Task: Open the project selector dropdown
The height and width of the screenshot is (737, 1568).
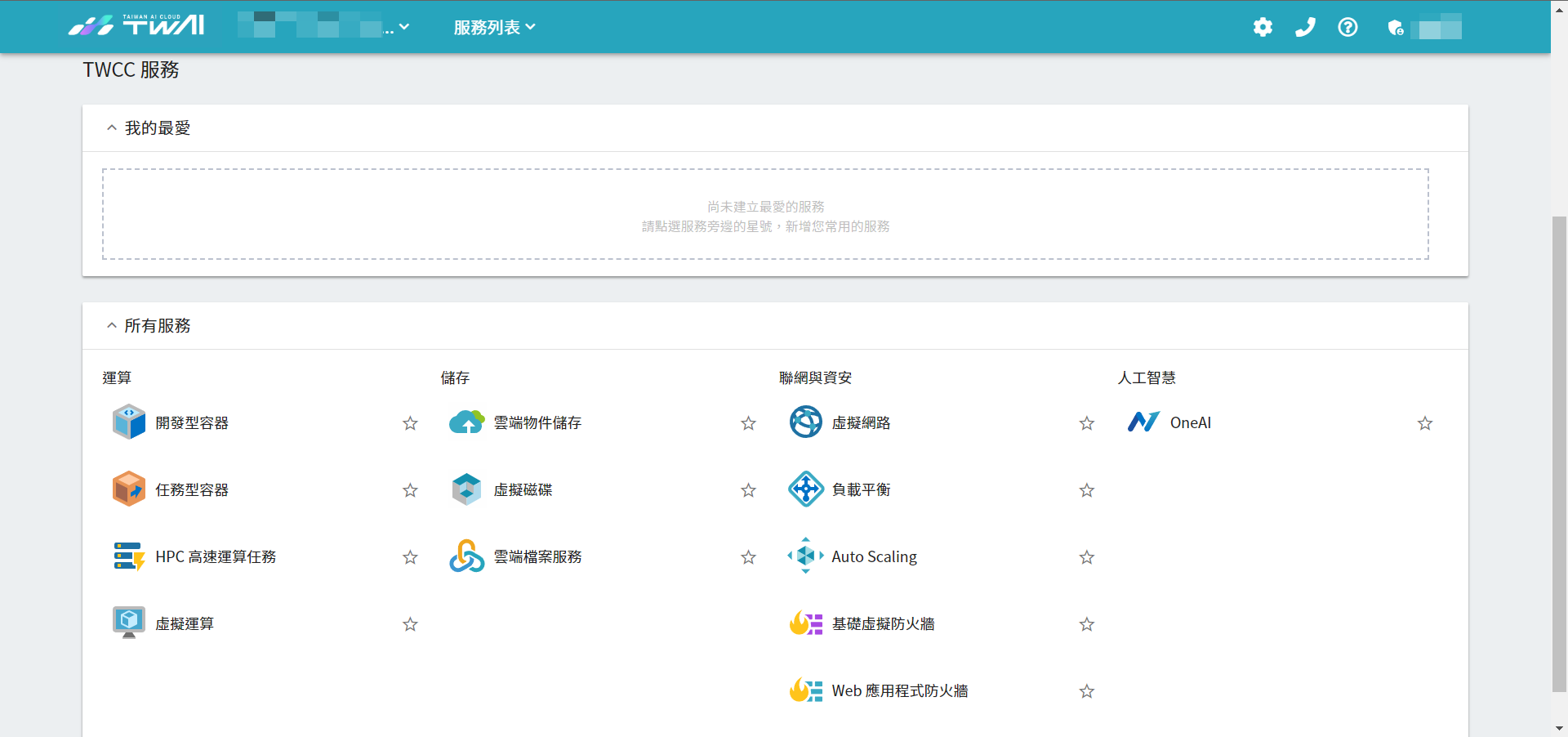Action: tap(323, 26)
